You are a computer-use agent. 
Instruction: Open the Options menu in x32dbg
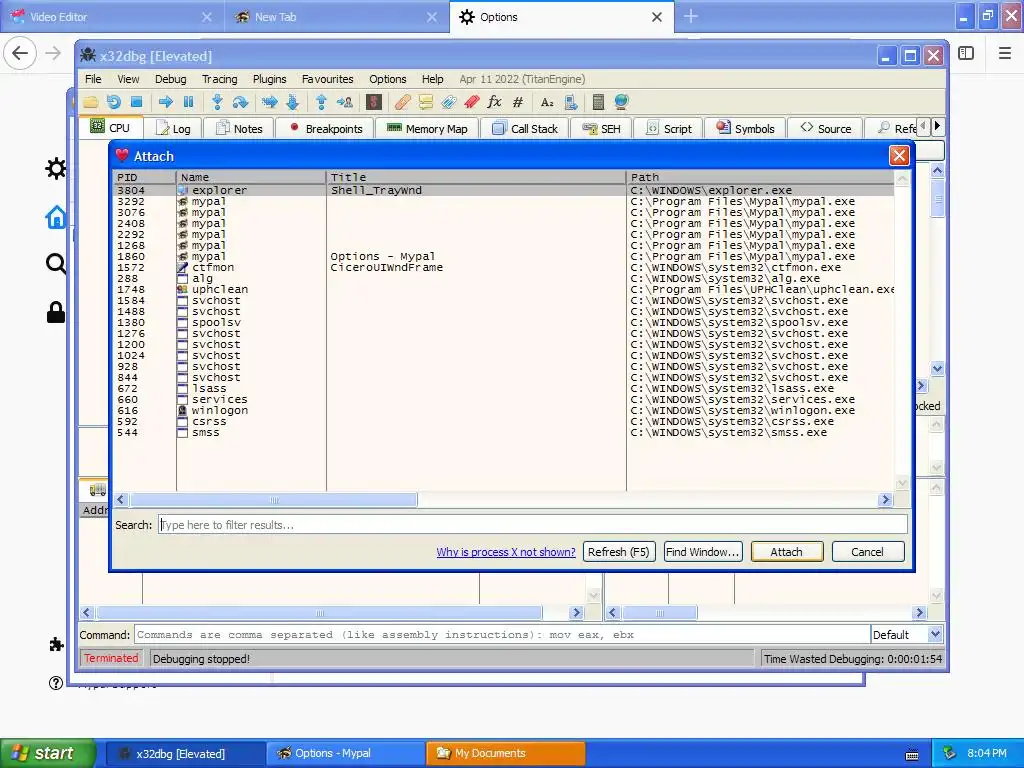click(x=387, y=79)
